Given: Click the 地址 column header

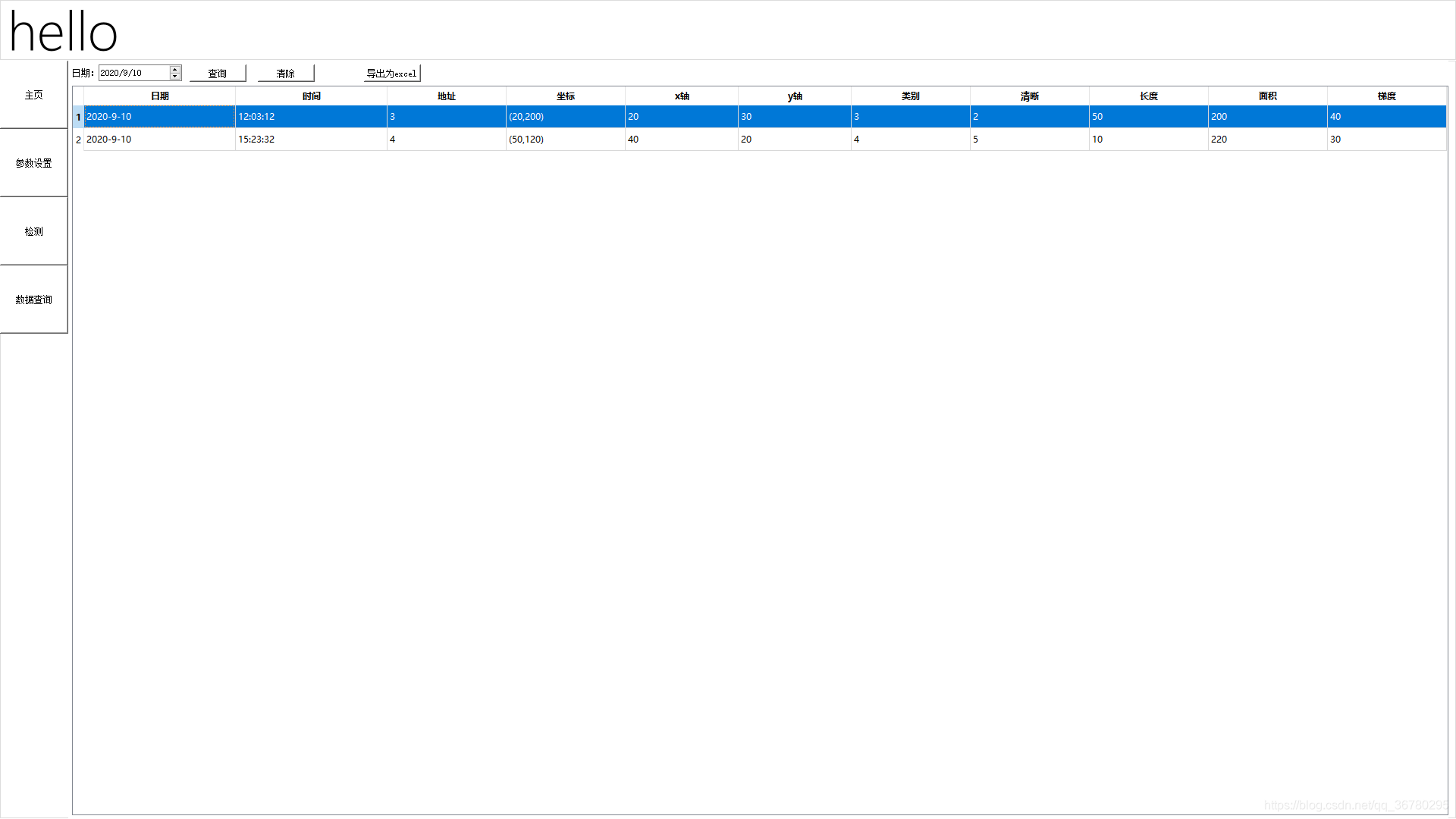Looking at the screenshot, I should (447, 96).
